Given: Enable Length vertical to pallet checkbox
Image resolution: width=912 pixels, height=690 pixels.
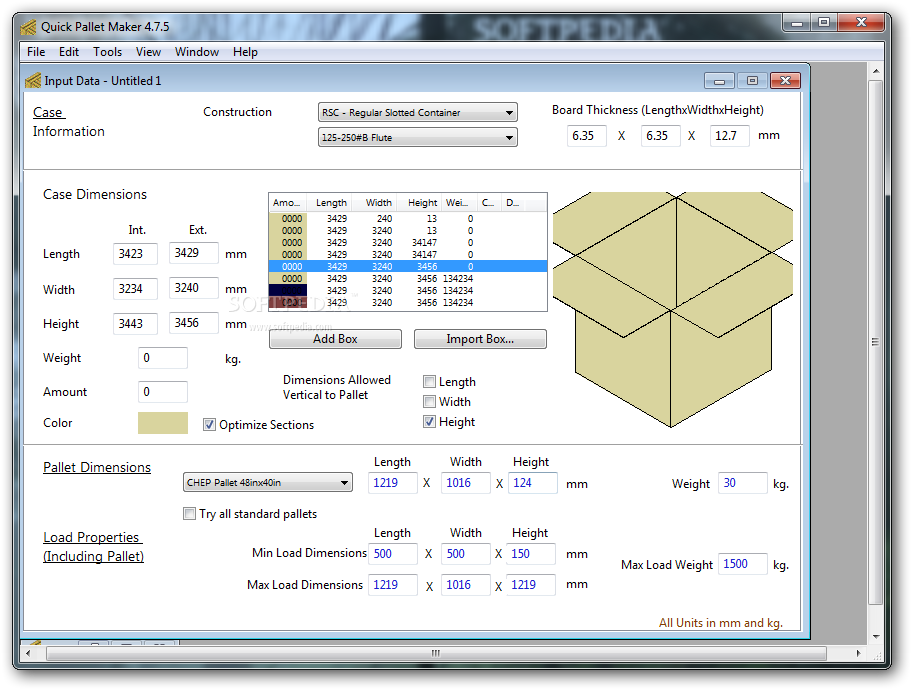Looking at the screenshot, I should tap(429, 382).
